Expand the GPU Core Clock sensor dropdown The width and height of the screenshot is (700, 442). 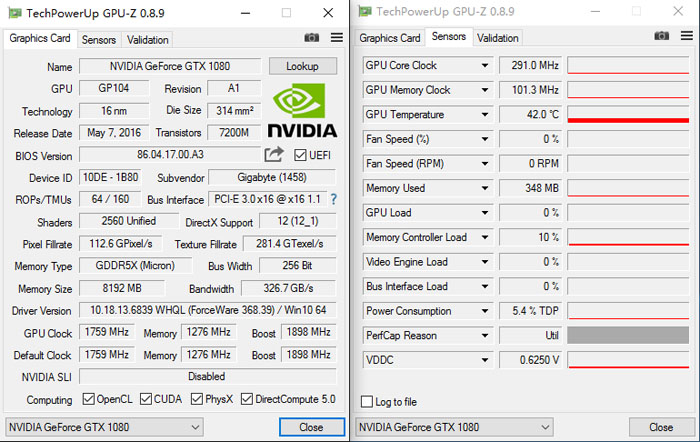[x=485, y=65]
